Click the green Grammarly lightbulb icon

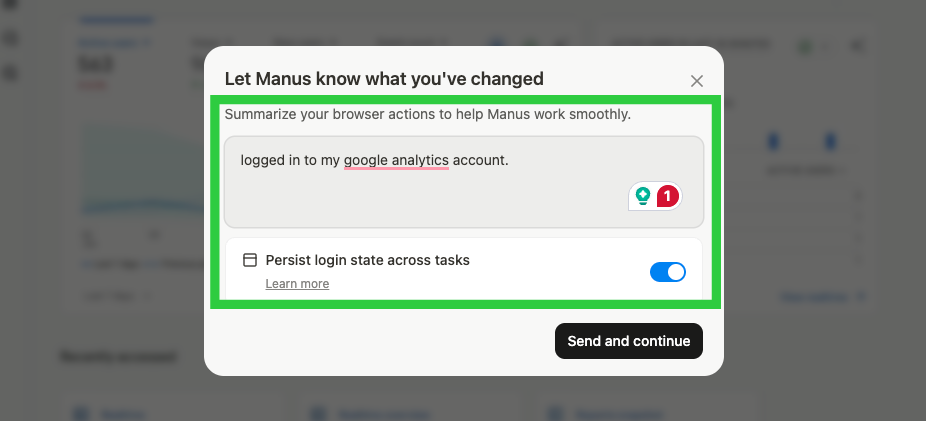pos(643,196)
